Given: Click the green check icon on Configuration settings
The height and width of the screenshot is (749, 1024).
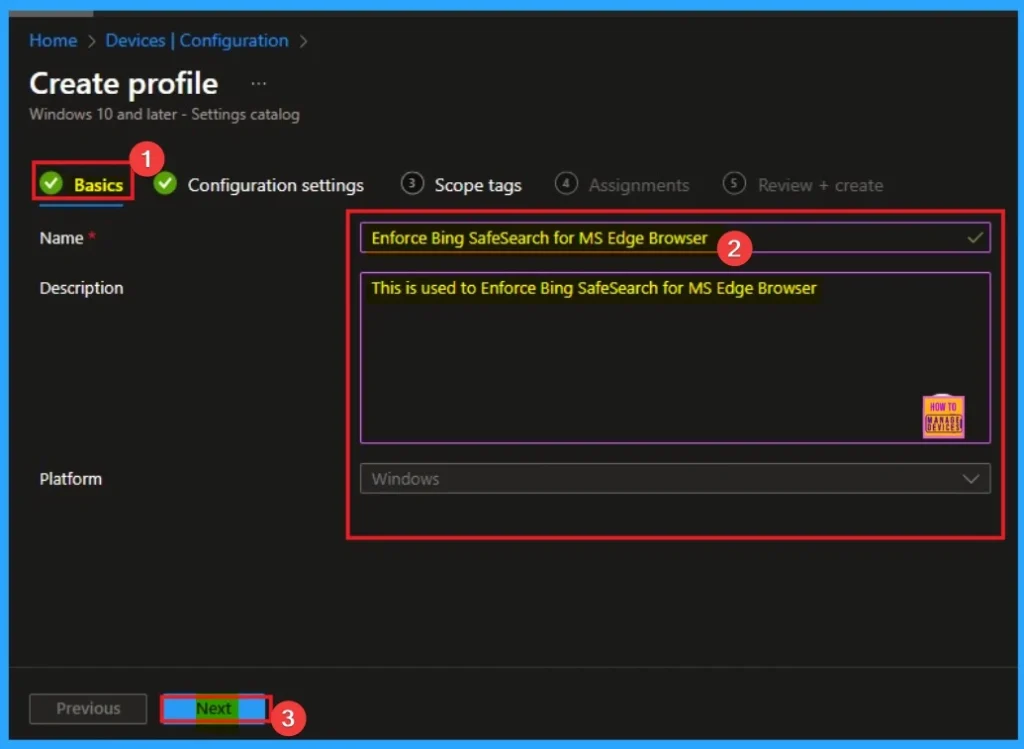Looking at the screenshot, I should tap(165, 183).
